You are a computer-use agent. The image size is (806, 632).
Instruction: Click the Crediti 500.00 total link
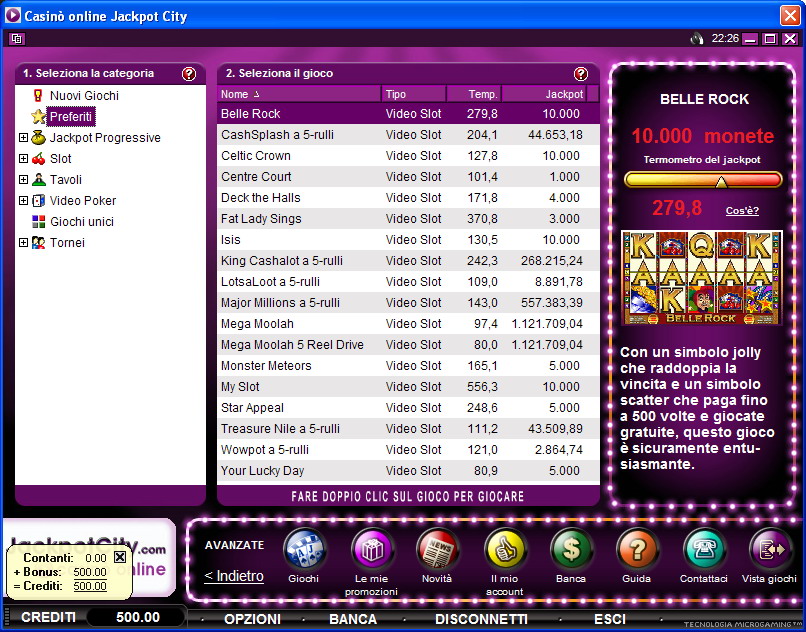[x=90, y=586]
